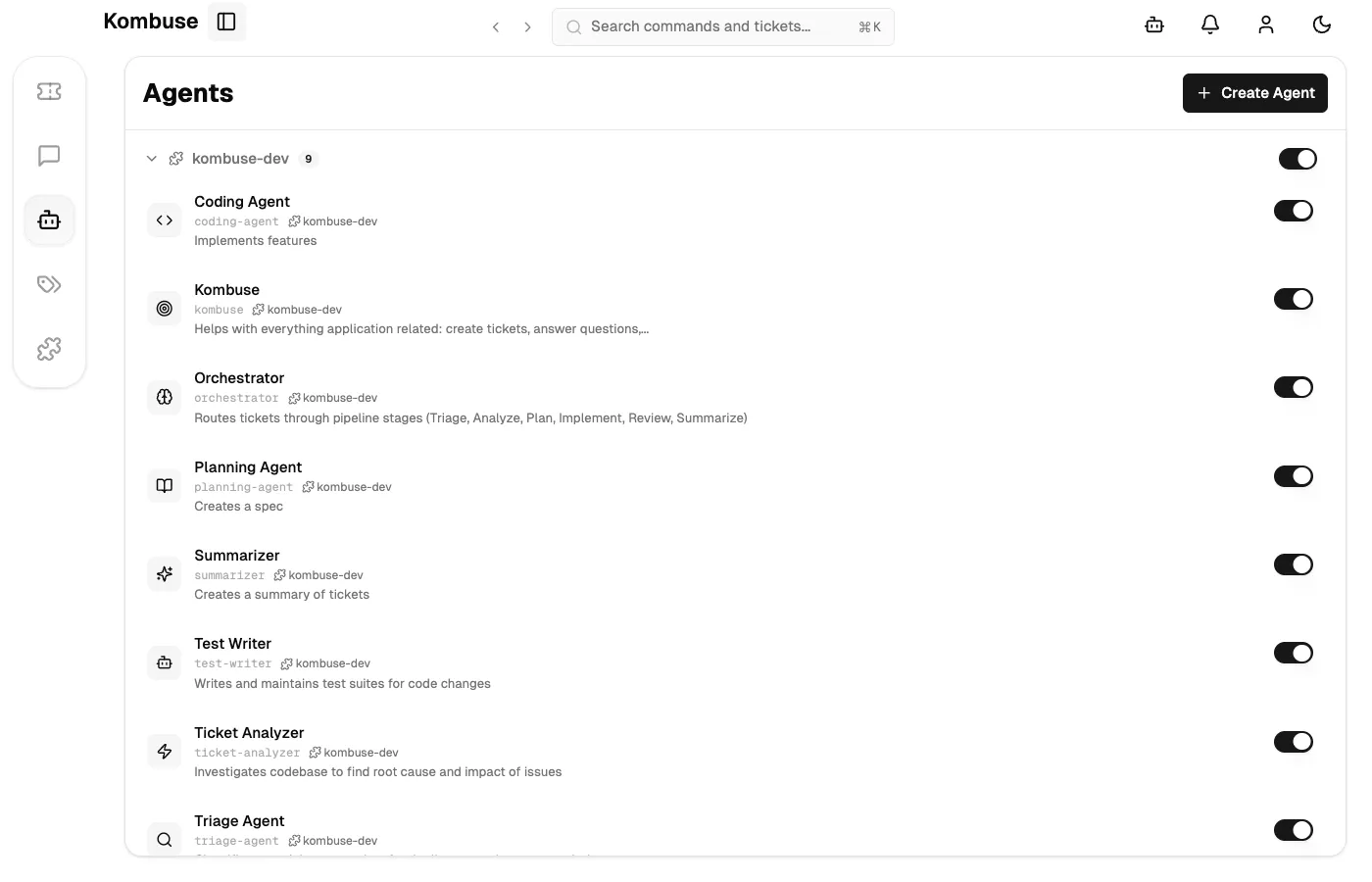1372x882 pixels.
Task: Collapse the kombuse-dev agent group
Action: point(152,158)
